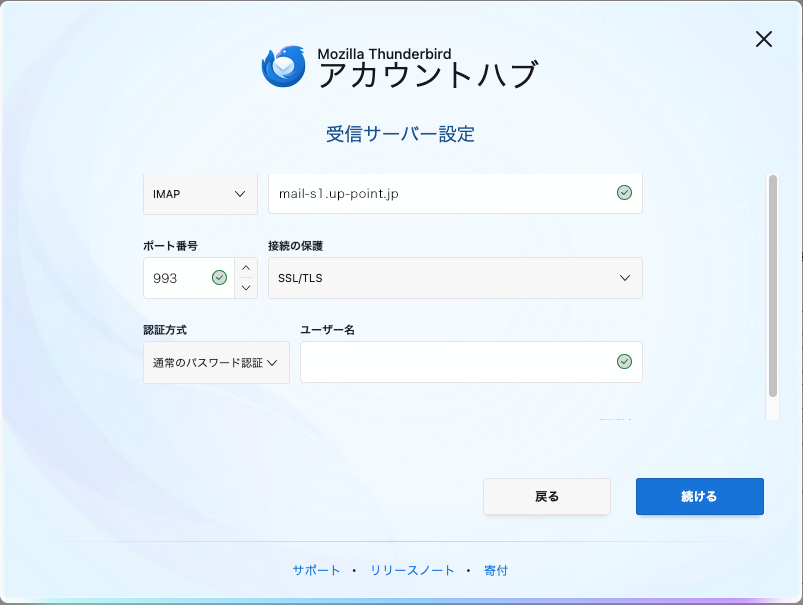This screenshot has height=605, width=803.
Task: Click the ユーザー名 label text
Action: tap(327, 330)
